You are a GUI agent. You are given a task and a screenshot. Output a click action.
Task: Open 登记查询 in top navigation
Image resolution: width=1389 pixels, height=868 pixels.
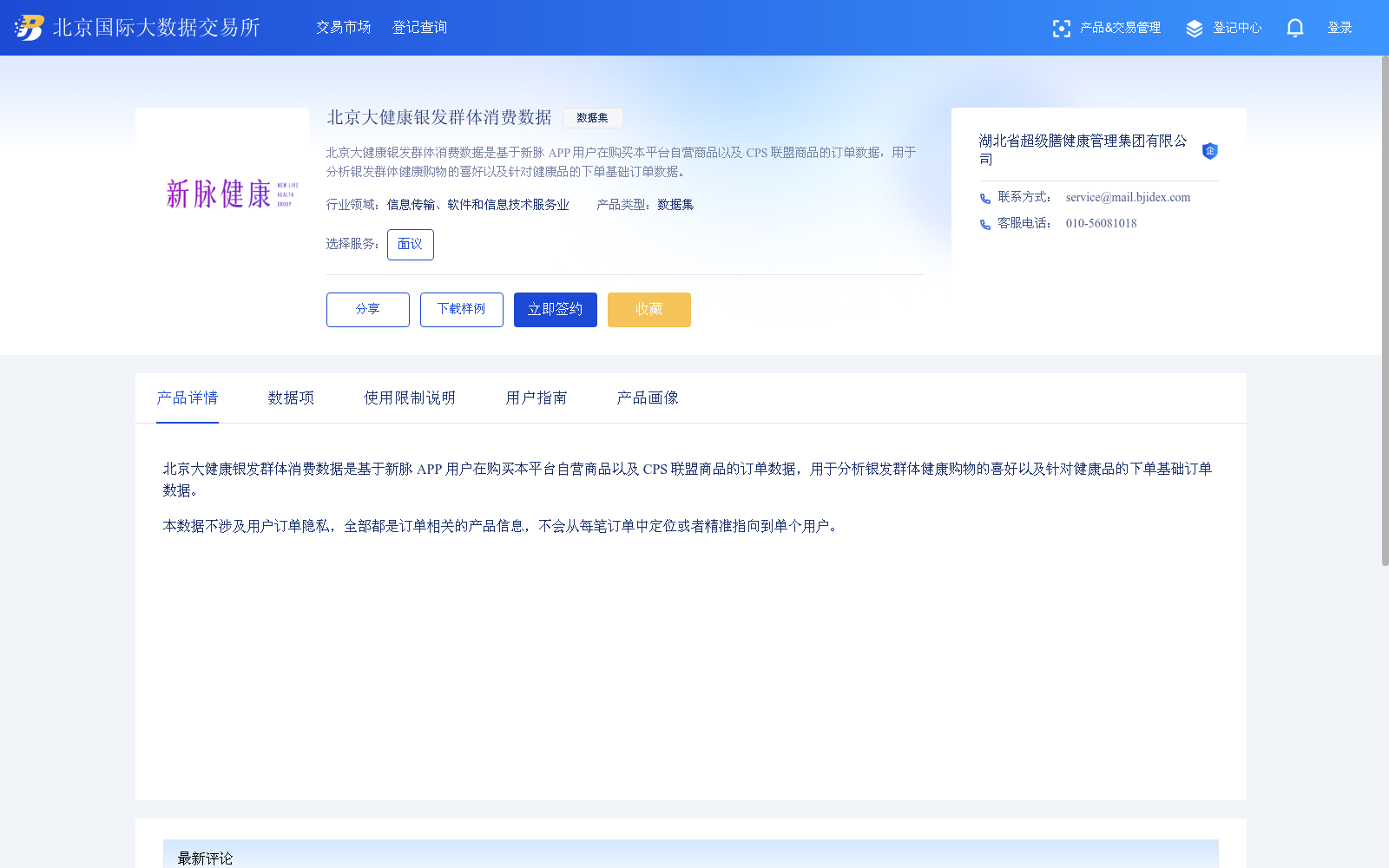click(x=420, y=28)
